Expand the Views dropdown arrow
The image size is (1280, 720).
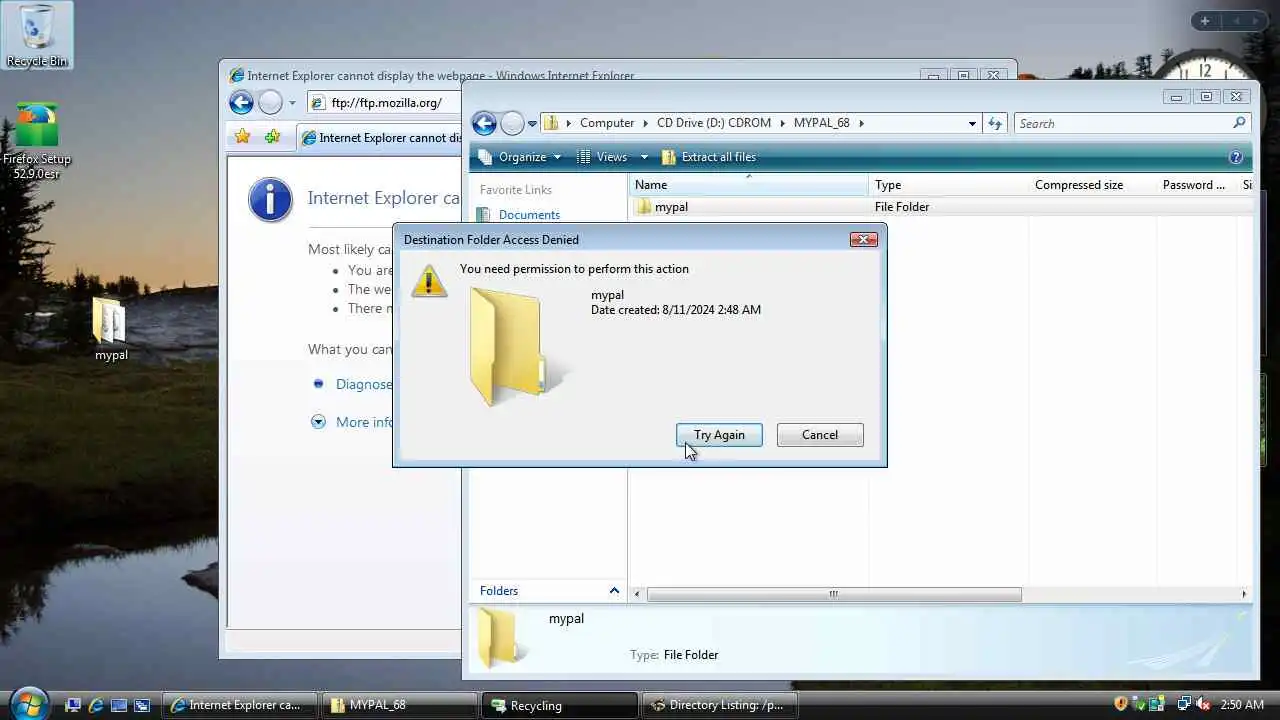[x=644, y=157]
